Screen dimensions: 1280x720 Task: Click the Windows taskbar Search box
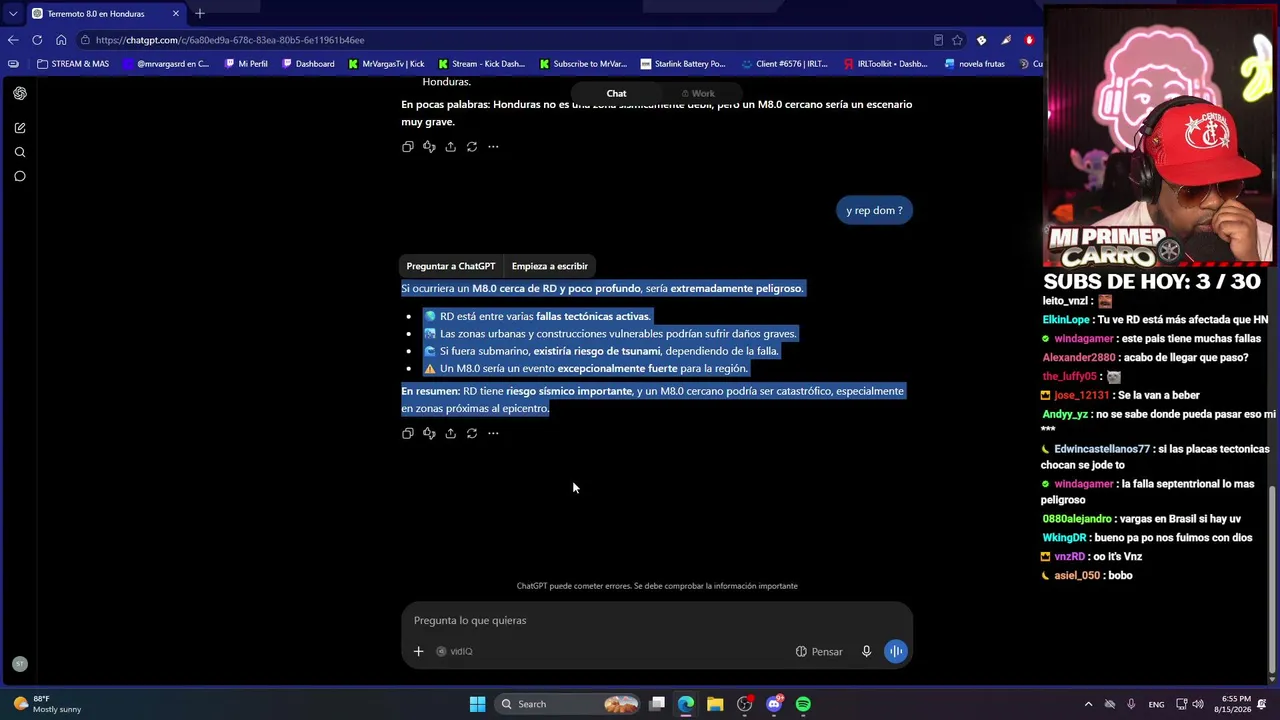(x=568, y=704)
